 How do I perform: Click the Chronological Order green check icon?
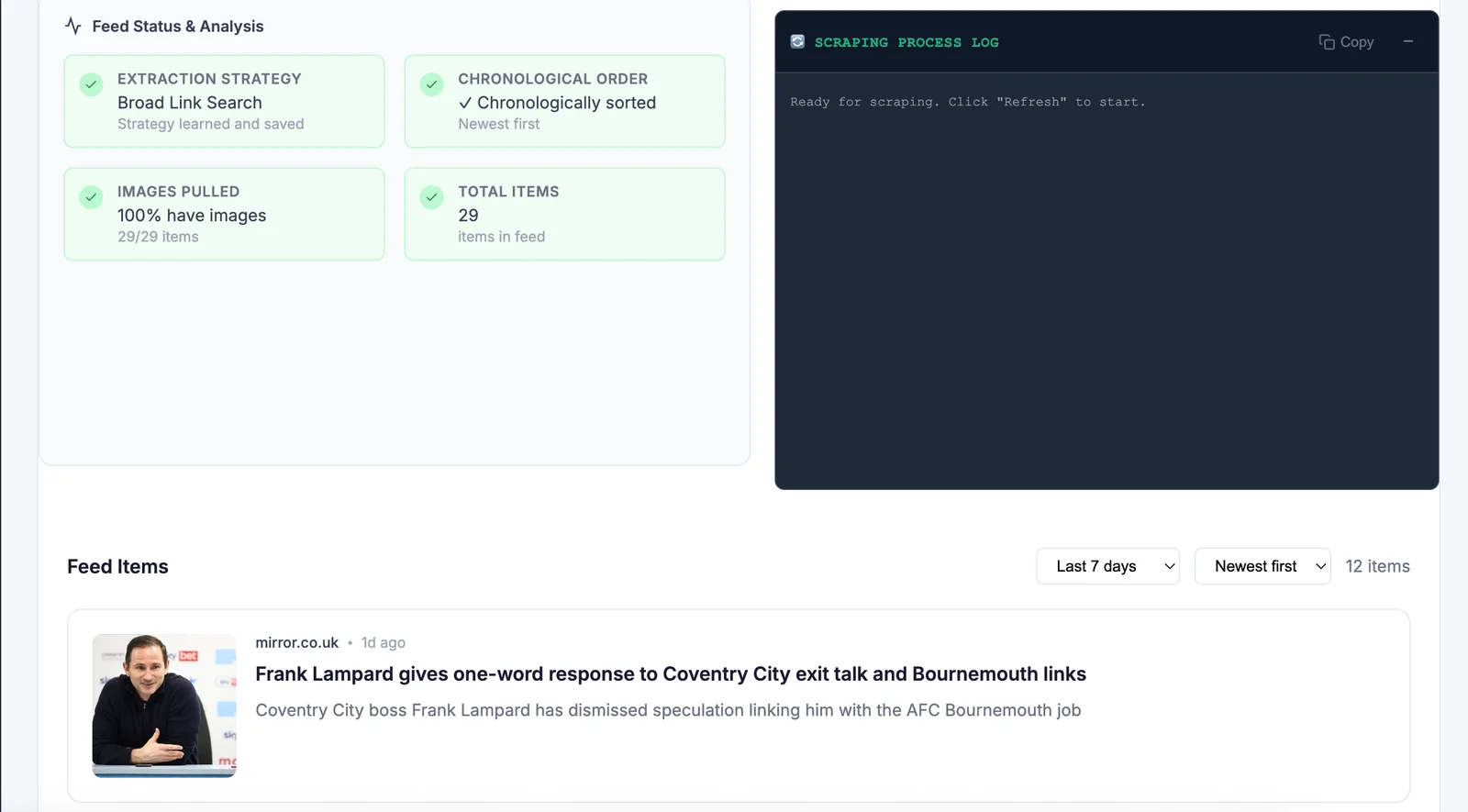click(431, 84)
